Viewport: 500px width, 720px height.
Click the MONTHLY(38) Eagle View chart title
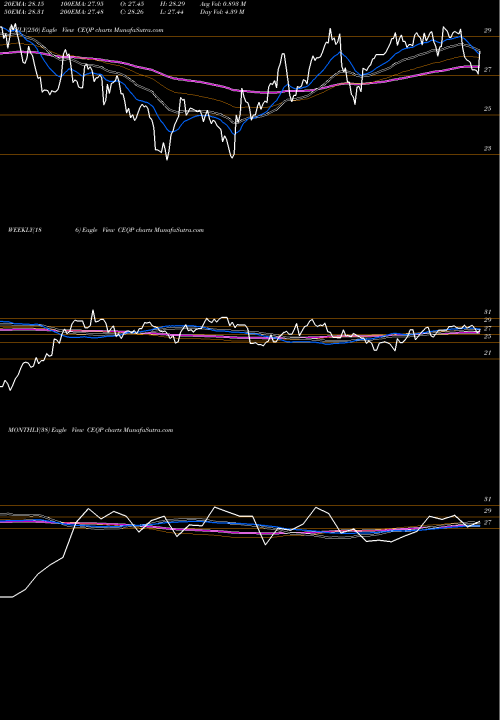[x=90, y=430]
